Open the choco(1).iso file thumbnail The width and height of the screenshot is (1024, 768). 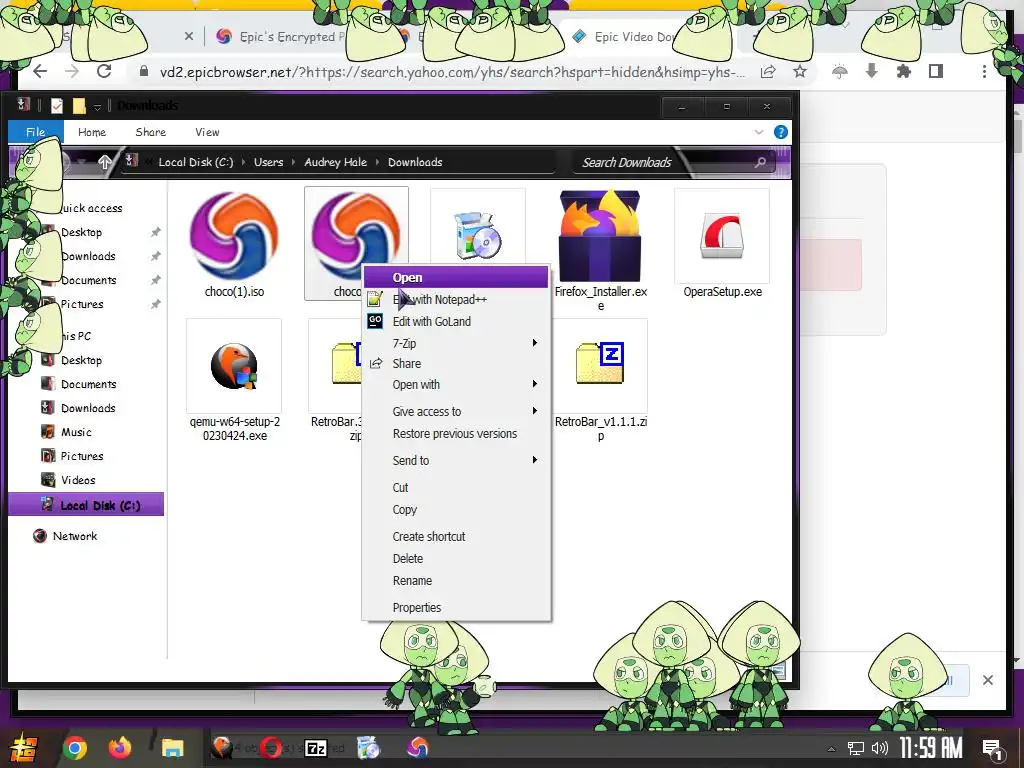coord(234,235)
